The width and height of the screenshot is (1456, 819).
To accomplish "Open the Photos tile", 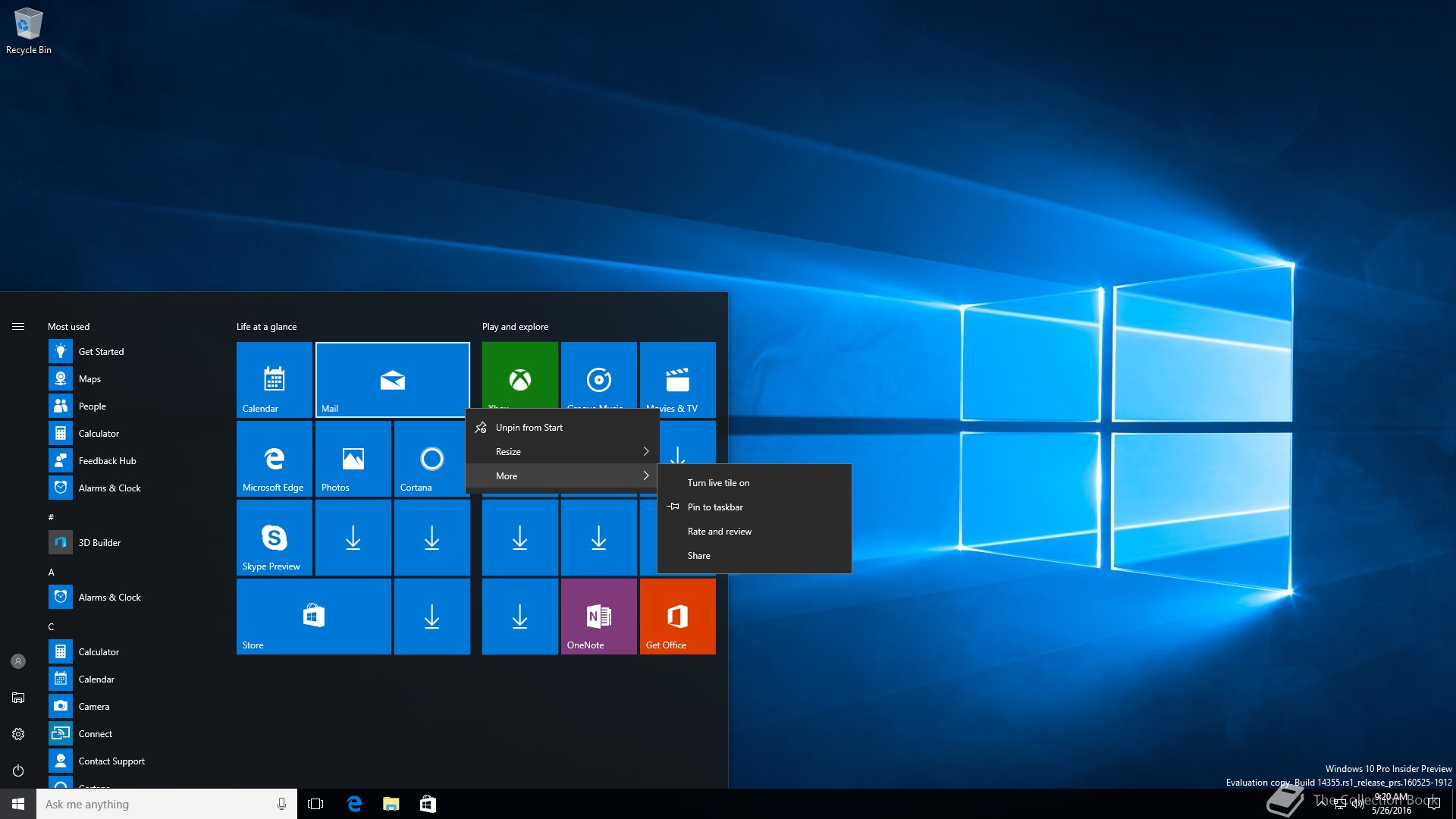I will coord(353,458).
